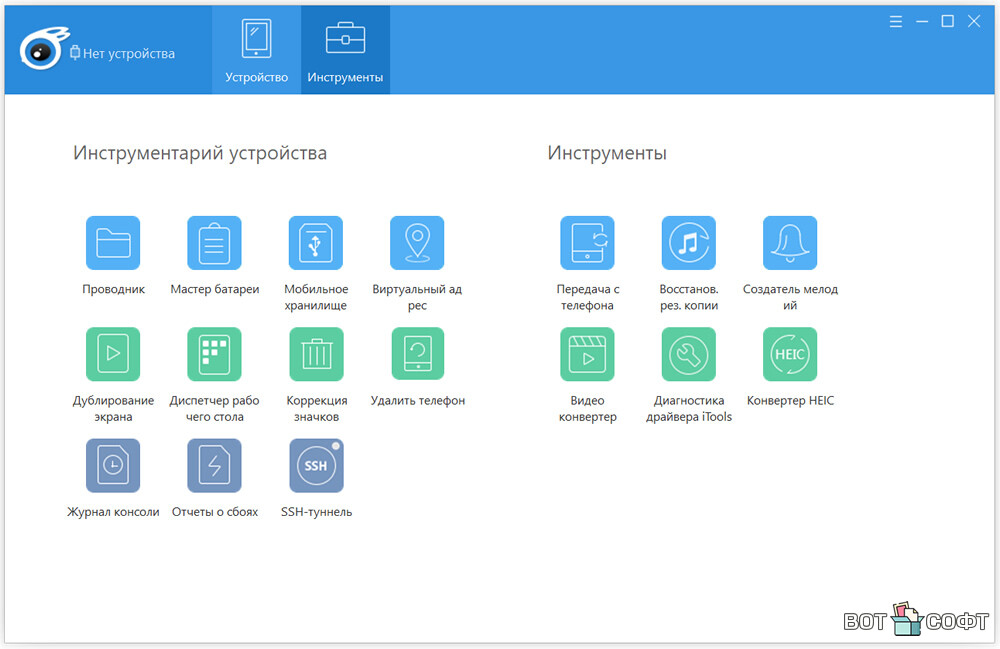Image resolution: width=1000 pixels, height=649 pixels.
Task: Open Создатель мелодий ringtone maker
Action: click(790, 243)
